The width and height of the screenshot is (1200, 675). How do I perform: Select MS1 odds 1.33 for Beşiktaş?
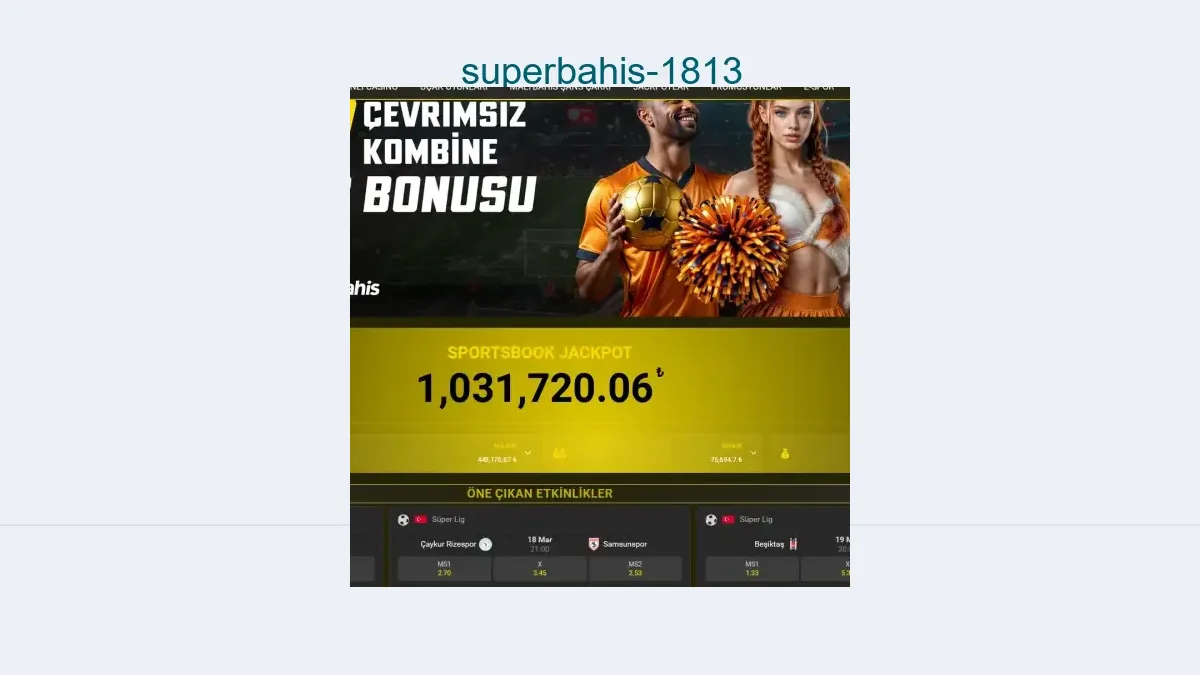tap(752, 569)
